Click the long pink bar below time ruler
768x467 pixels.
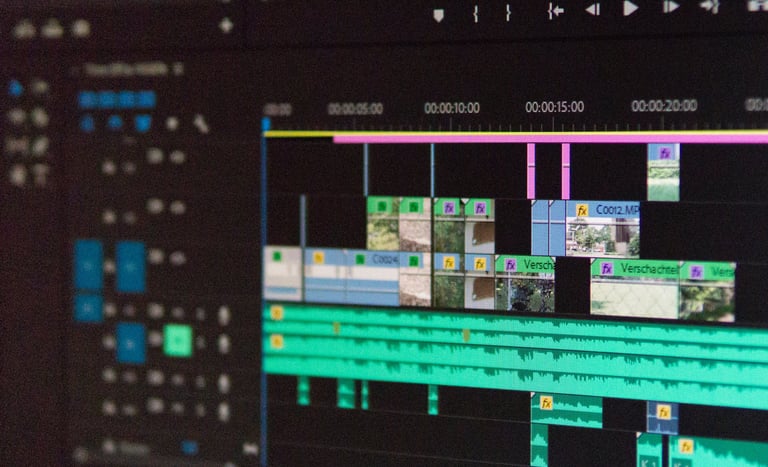pyautogui.click(x=550, y=140)
